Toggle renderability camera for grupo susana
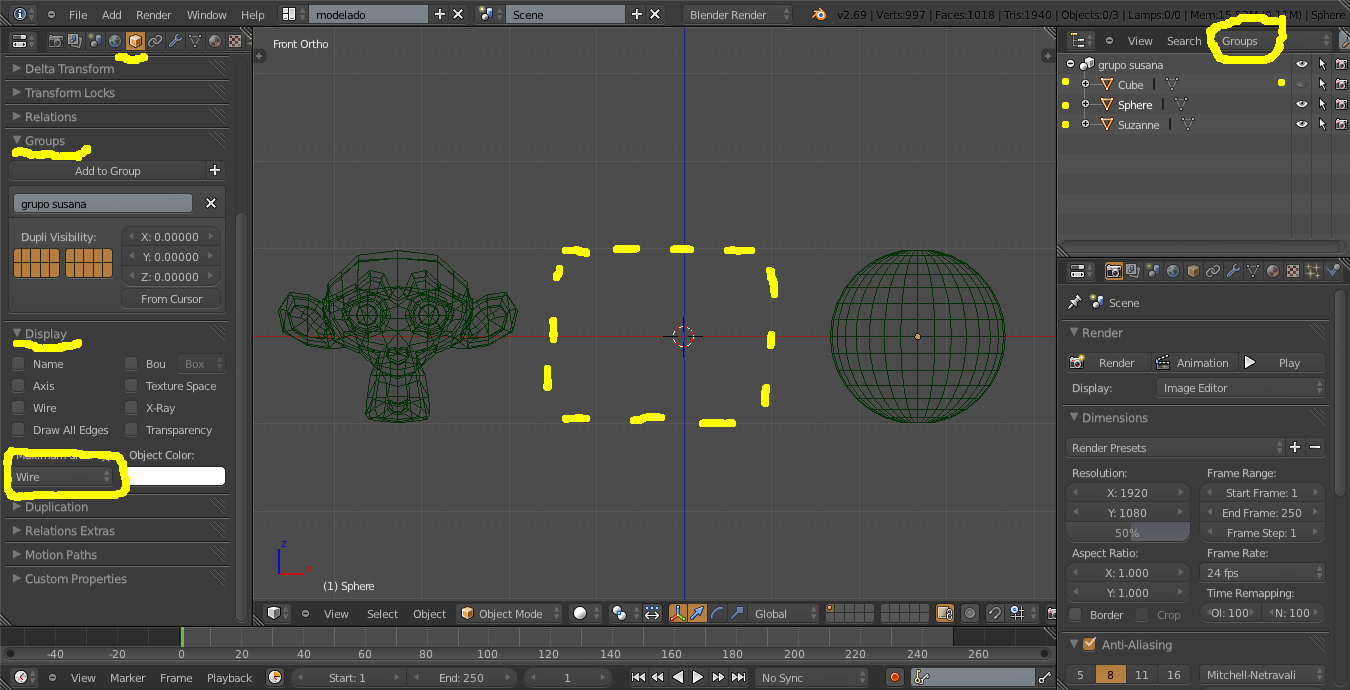Image resolution: width=1350 pixels, height=690 pixels. (1341, 64)
